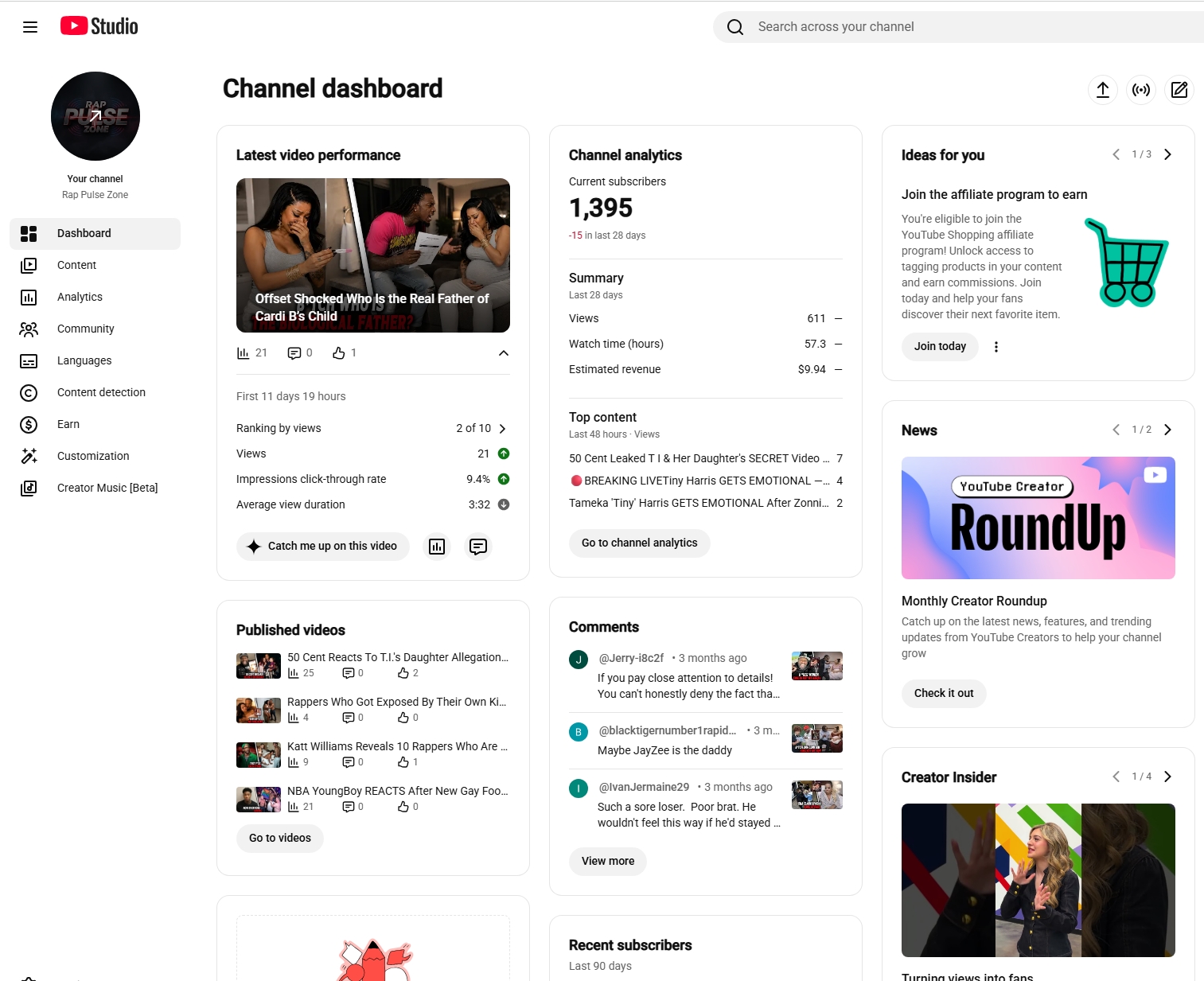1204x981 pixels.
Task: Open video thumbnail beside @Jerry-i8c2f comment
Action: click(817, 666)
